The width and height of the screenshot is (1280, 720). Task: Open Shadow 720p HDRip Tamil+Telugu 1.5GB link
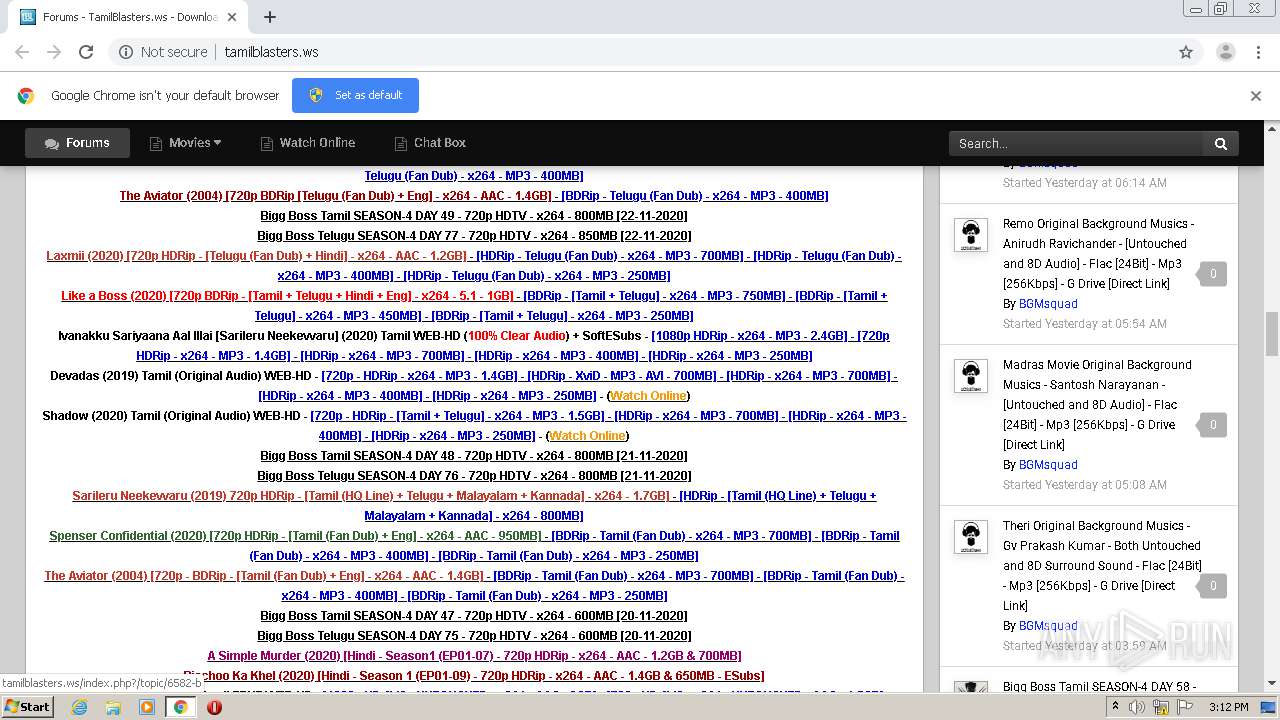pos(457,416)
